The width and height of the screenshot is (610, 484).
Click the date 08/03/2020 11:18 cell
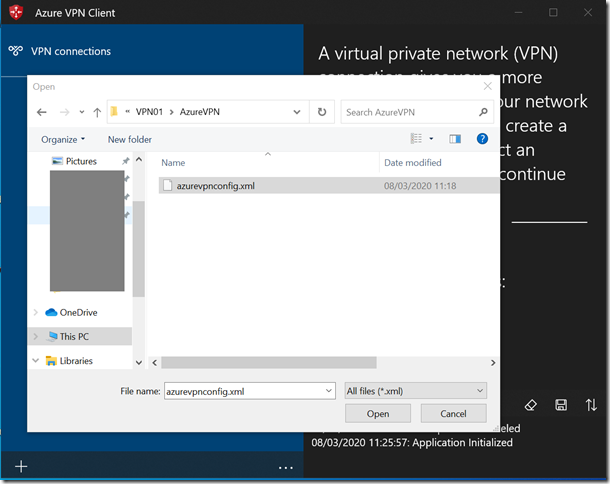tap(420, 186)
